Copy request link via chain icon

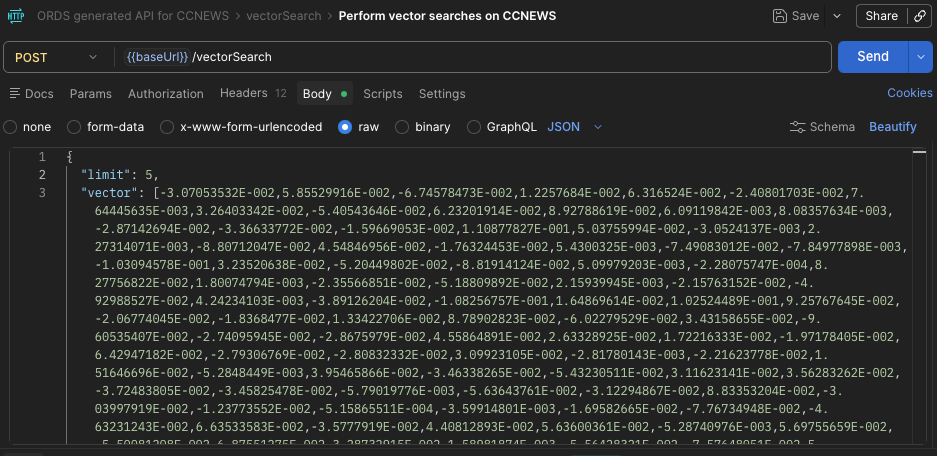tap(918, 16)
